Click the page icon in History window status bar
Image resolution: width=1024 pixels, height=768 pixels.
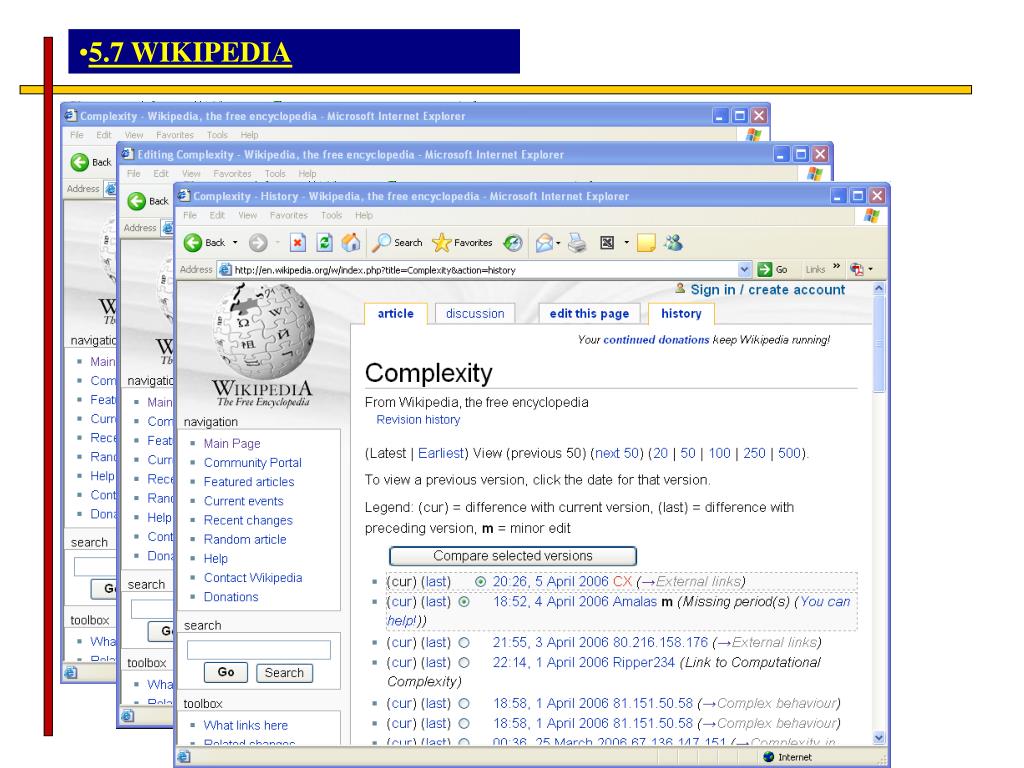click(x=184, y=757)
